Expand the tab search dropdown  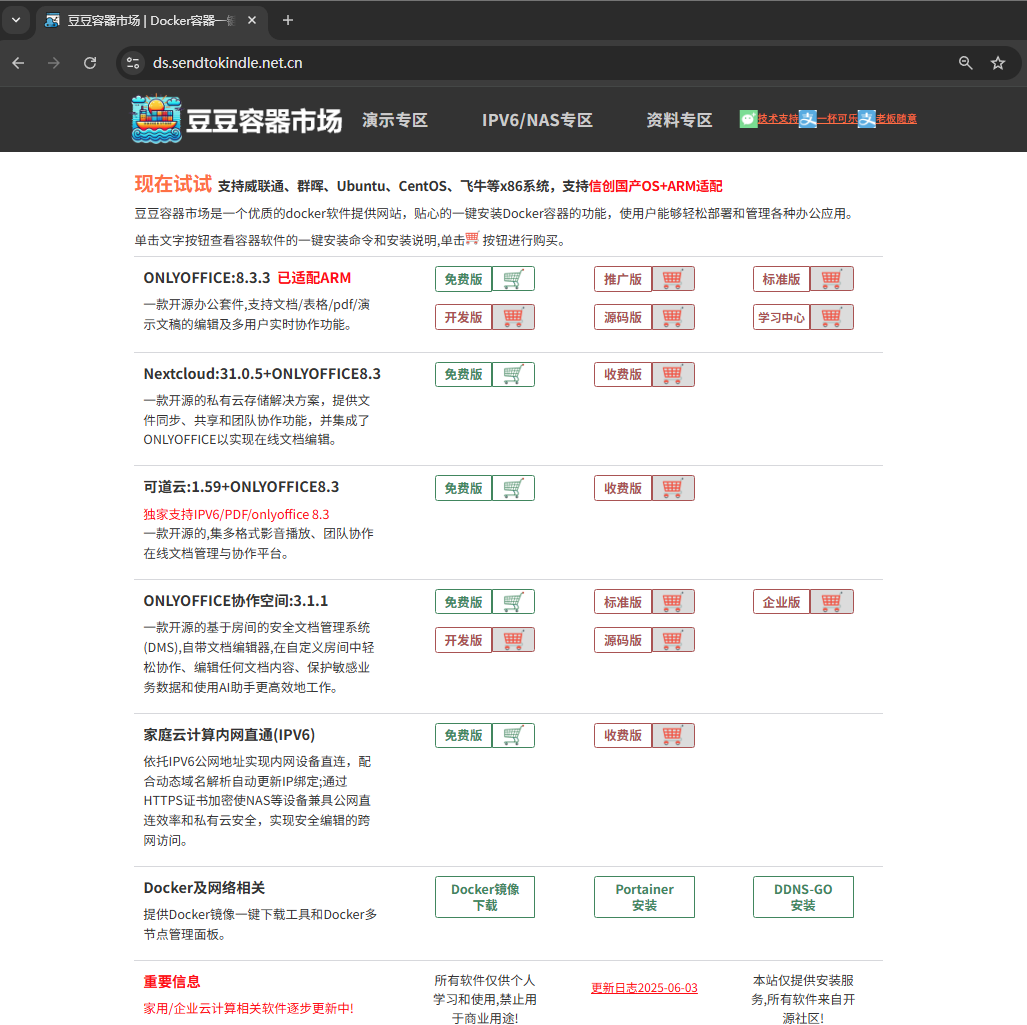pyautogui.click(x=16, y=20)
